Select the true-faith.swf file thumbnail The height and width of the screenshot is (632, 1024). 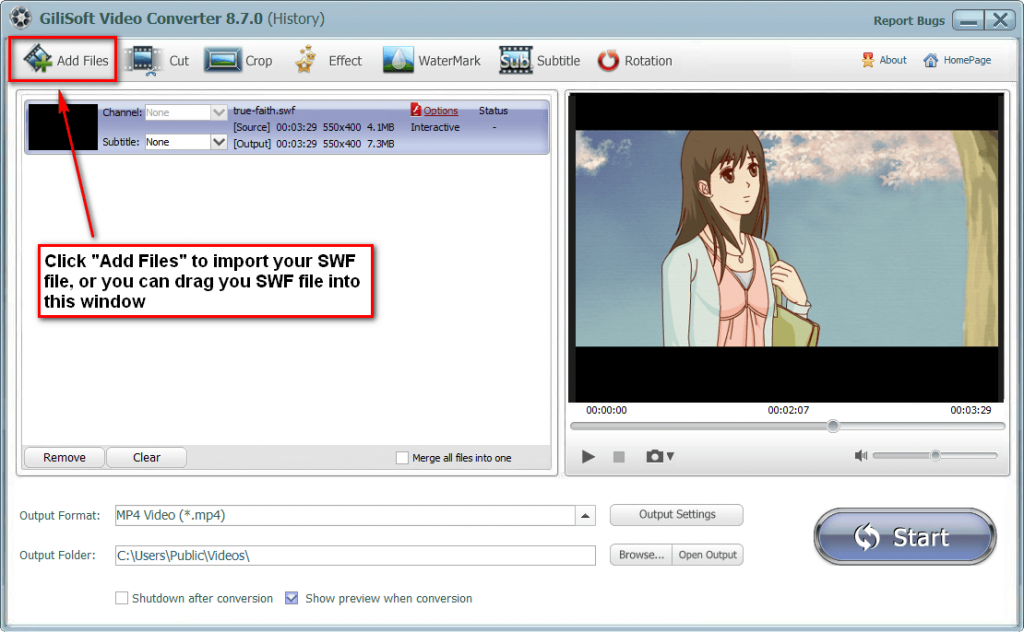63,127
